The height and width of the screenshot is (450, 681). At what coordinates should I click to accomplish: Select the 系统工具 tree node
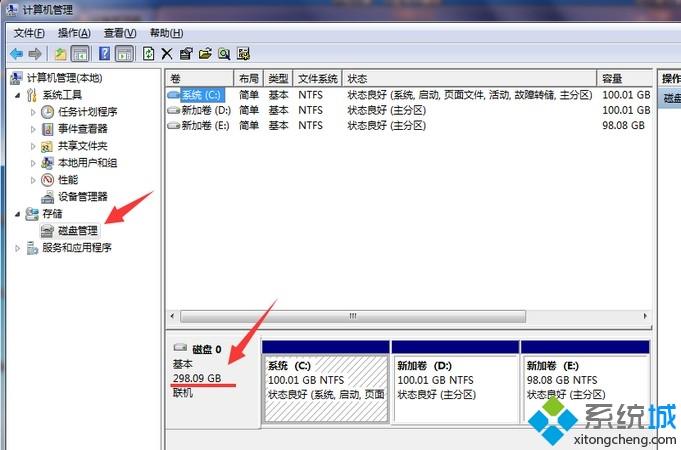point(62,95)
